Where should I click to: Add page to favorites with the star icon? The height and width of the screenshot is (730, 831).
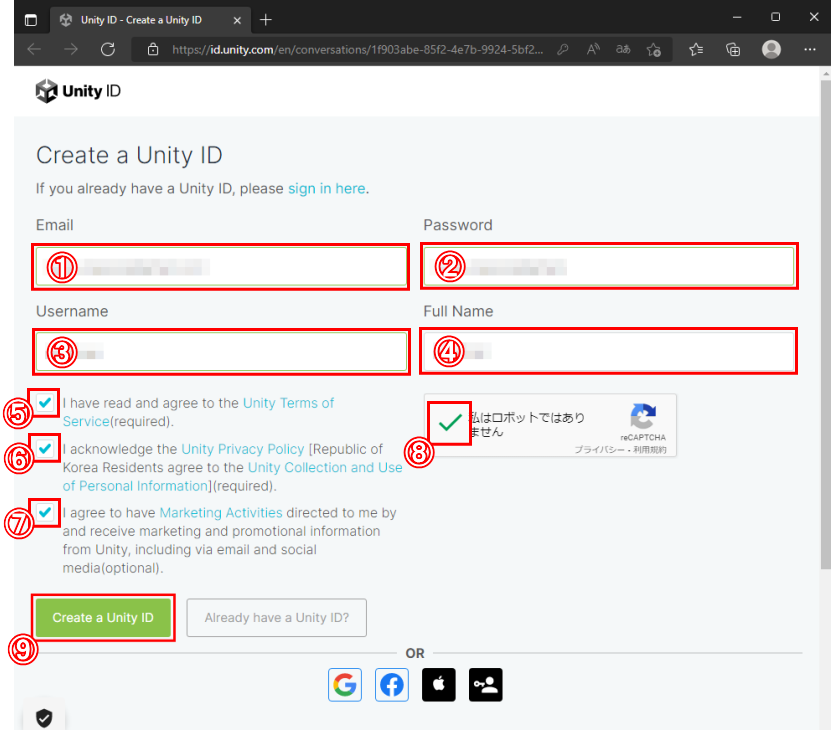pyautogui.click(x=653, y=50)
